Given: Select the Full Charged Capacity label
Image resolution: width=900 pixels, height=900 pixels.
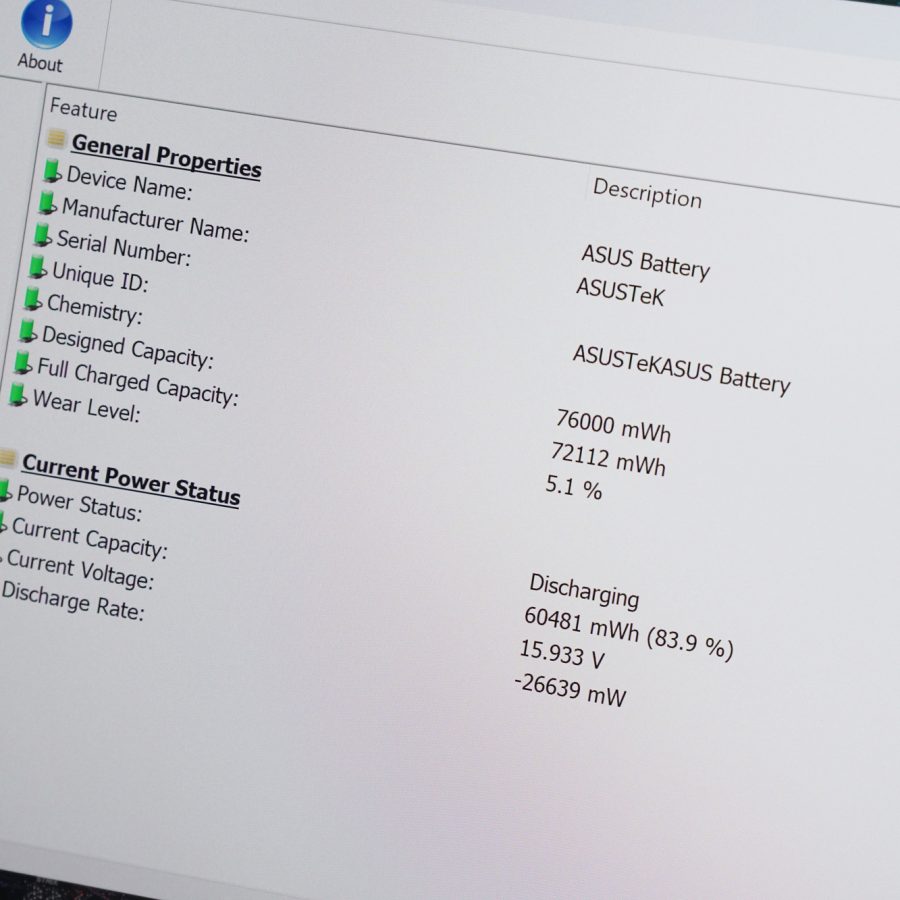Looking at the screenshot, I should pos(138,382).
